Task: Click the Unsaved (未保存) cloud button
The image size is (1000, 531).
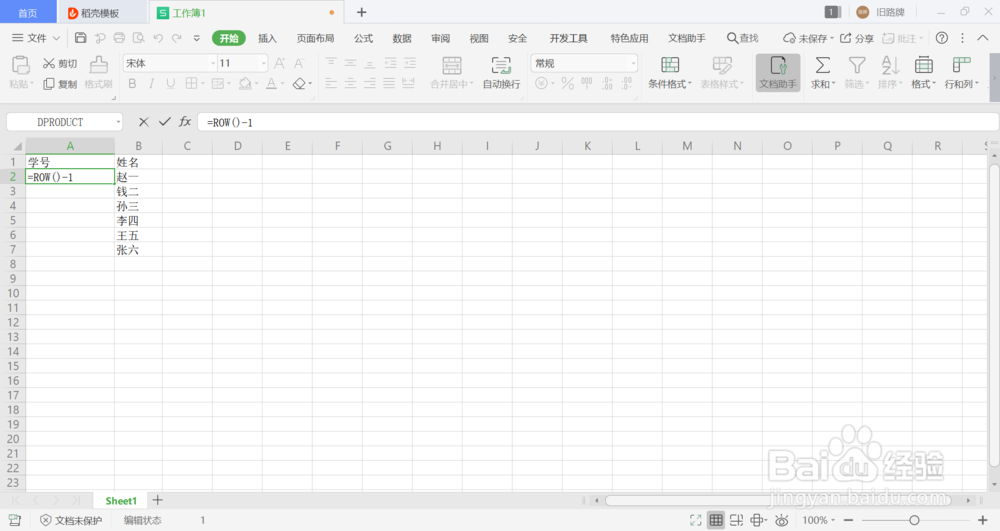Action: click(808, 38)
